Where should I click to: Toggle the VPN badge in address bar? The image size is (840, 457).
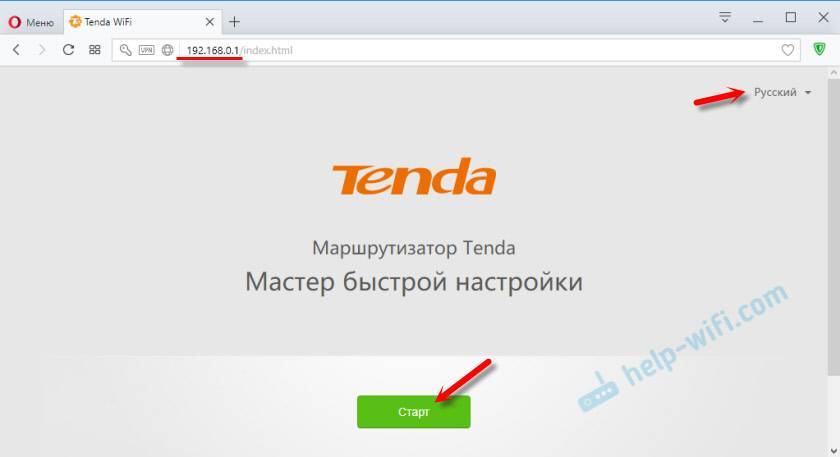click(x=146, y=50)
